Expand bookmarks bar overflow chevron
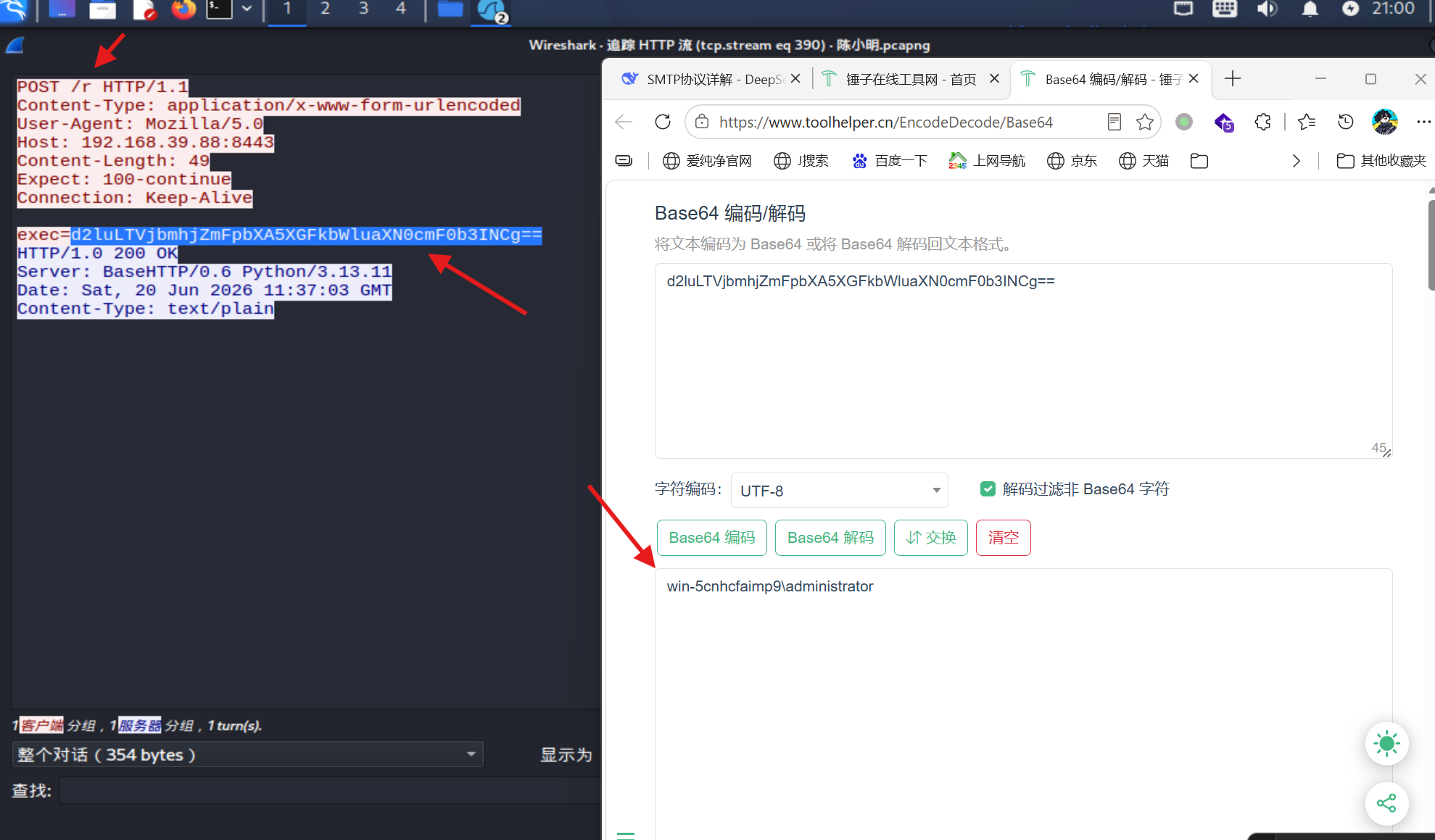Viewport: 1435px width, 840px height. 1297,161
